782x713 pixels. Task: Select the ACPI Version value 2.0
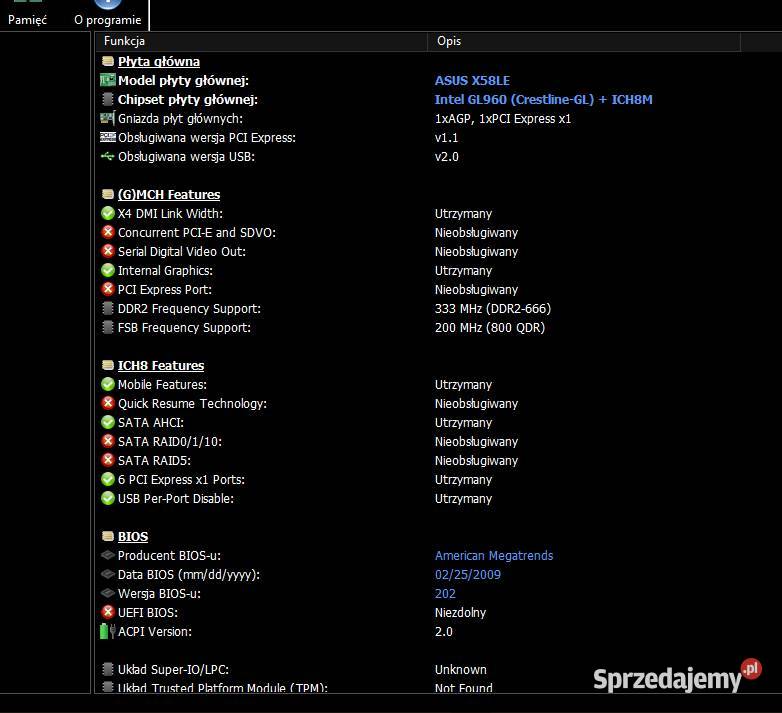(x=443, y=632)
